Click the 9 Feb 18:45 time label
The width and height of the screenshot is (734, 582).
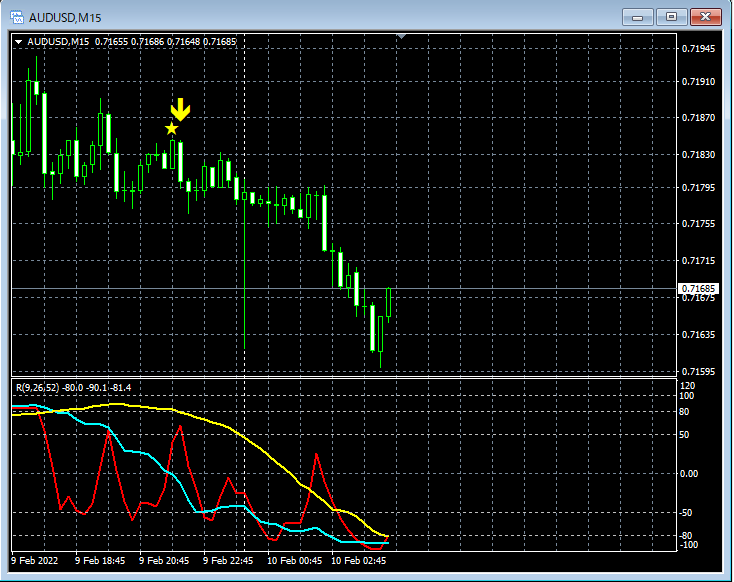[x=100, y=561]
